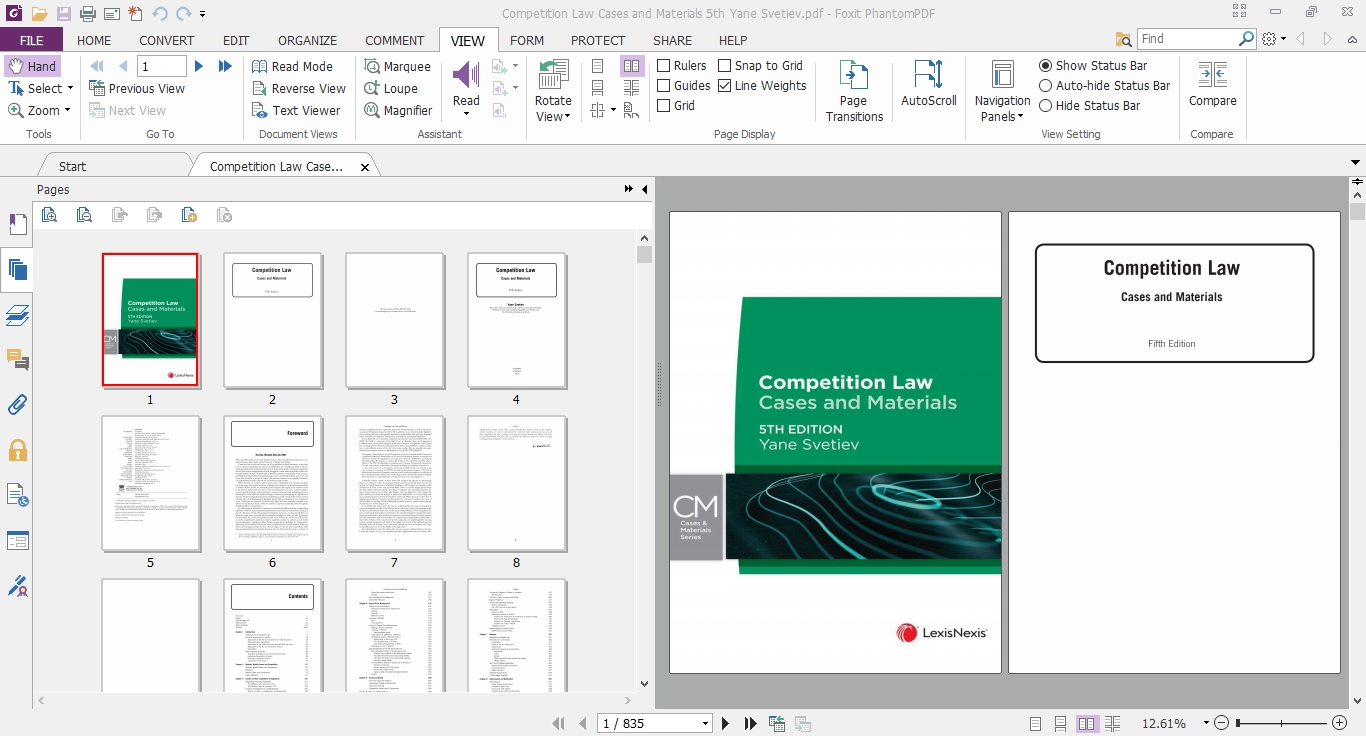Click the advanced search folder icon
Viewport: 1366px width, 736px height.
pyautogui.click(x=1124, y=39)
